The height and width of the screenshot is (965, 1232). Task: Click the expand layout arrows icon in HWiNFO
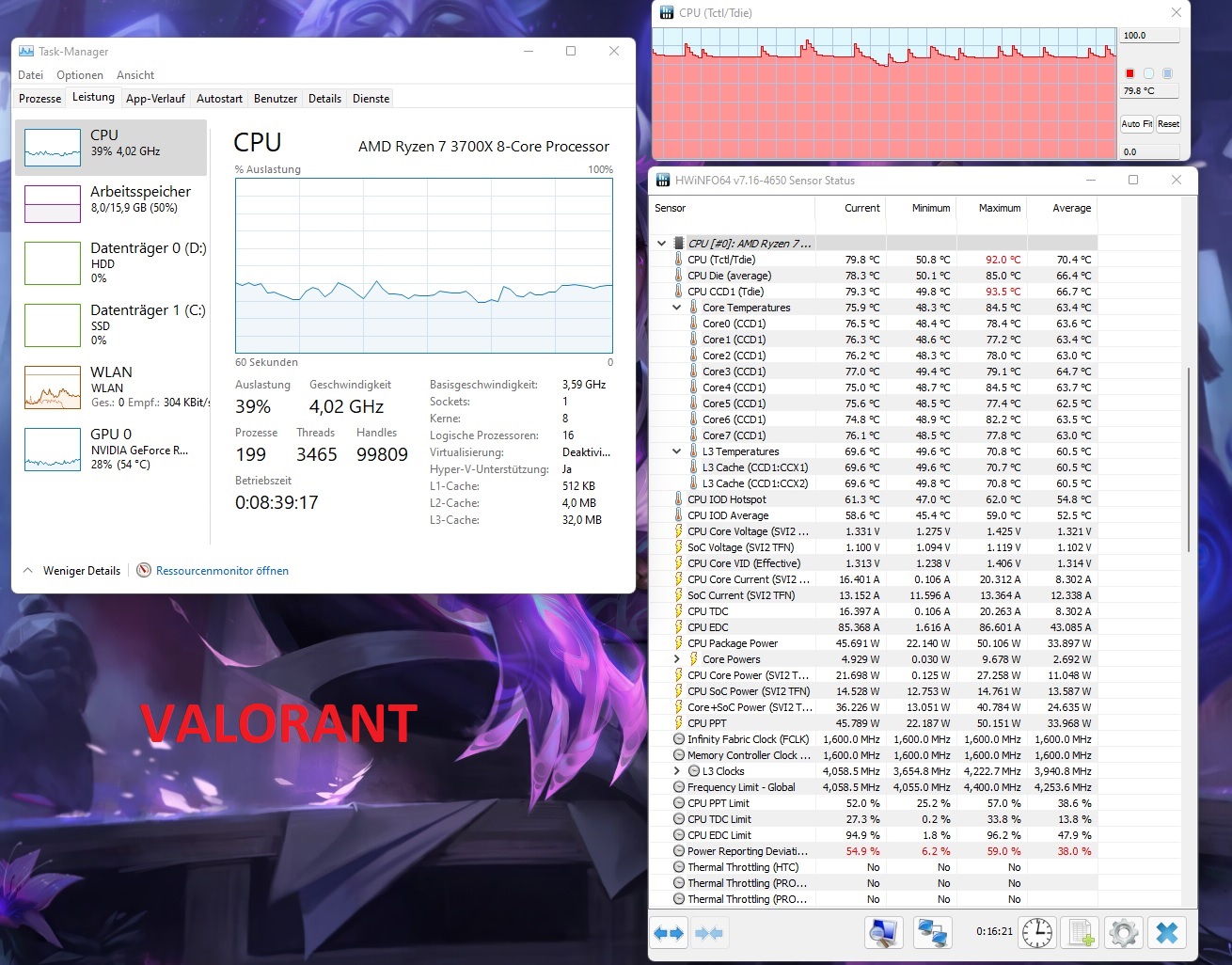pos(669,933)
